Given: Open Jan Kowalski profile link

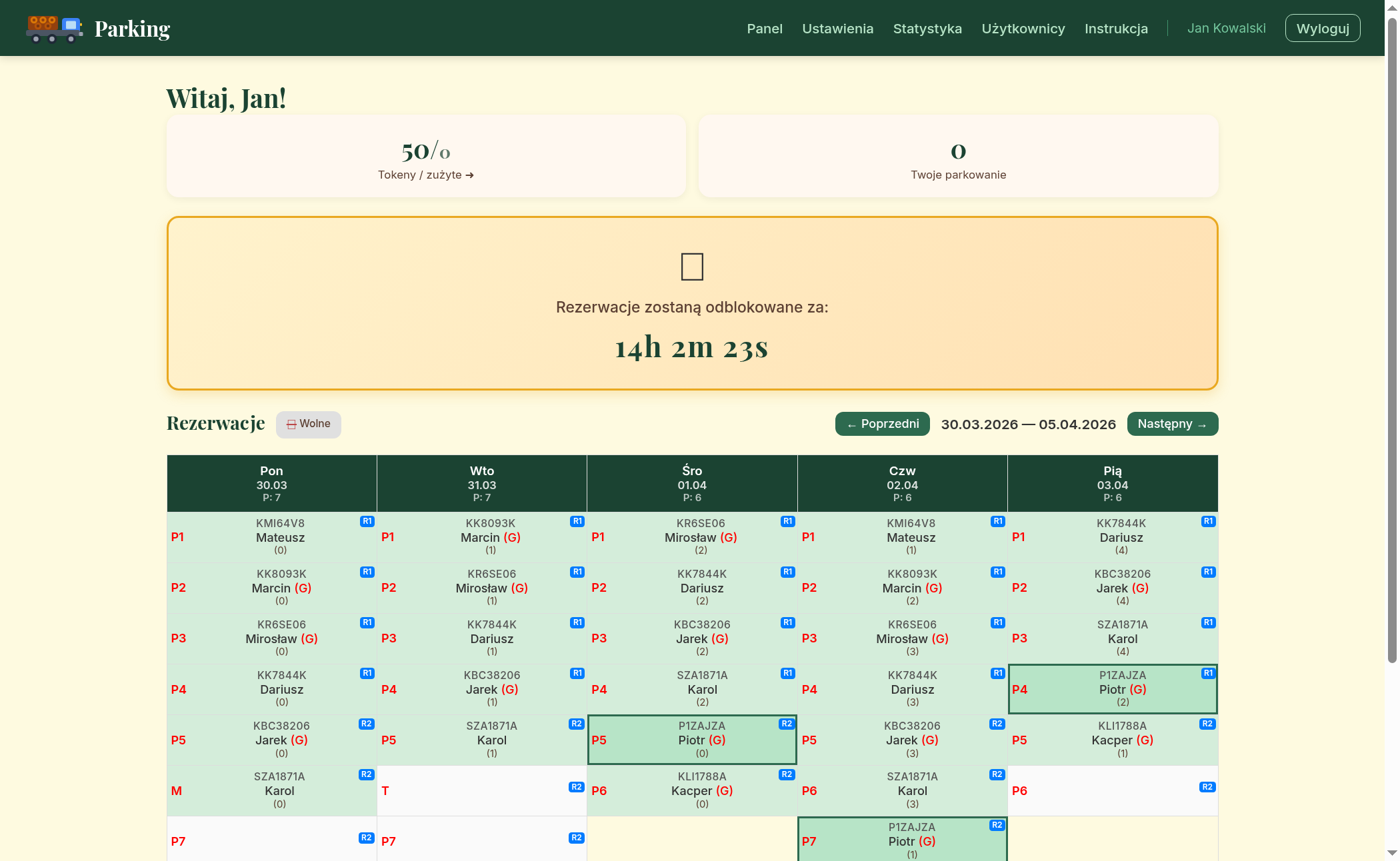Looking at the screenshot, I should [x=1226, y=29].
